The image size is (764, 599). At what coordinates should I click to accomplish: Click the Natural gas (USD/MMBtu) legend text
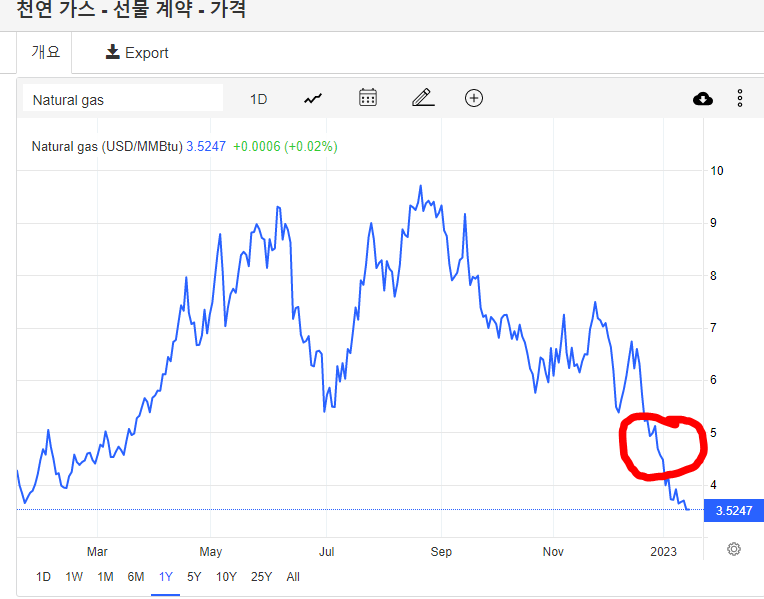pos(107,147)
